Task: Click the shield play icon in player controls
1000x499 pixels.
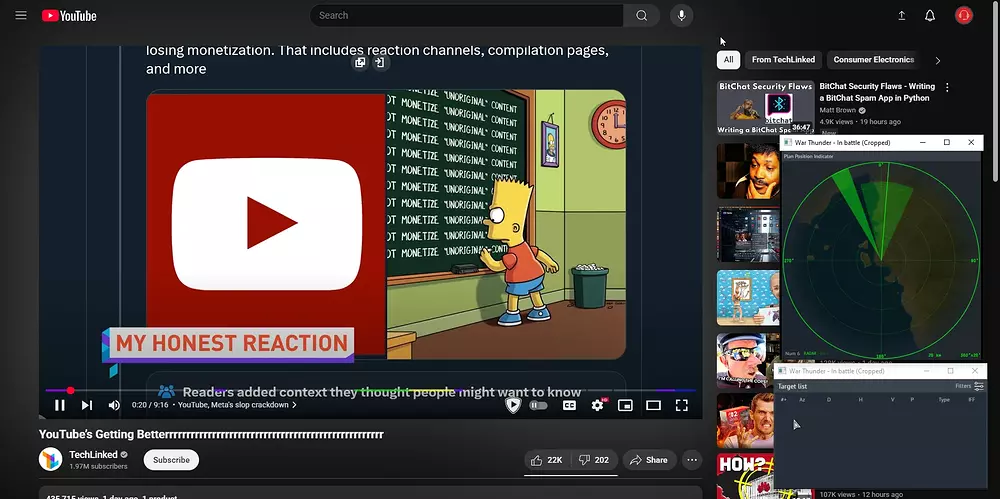Action: tap(513, 405)
